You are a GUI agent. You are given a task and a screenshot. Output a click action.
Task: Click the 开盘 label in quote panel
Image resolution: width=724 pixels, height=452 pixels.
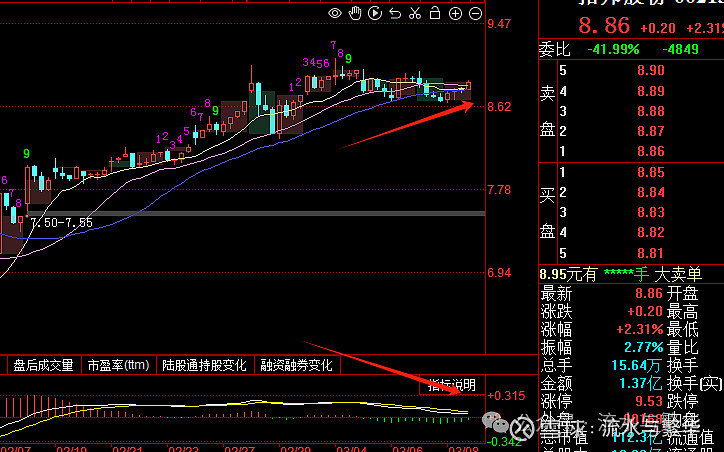[682, 294]
